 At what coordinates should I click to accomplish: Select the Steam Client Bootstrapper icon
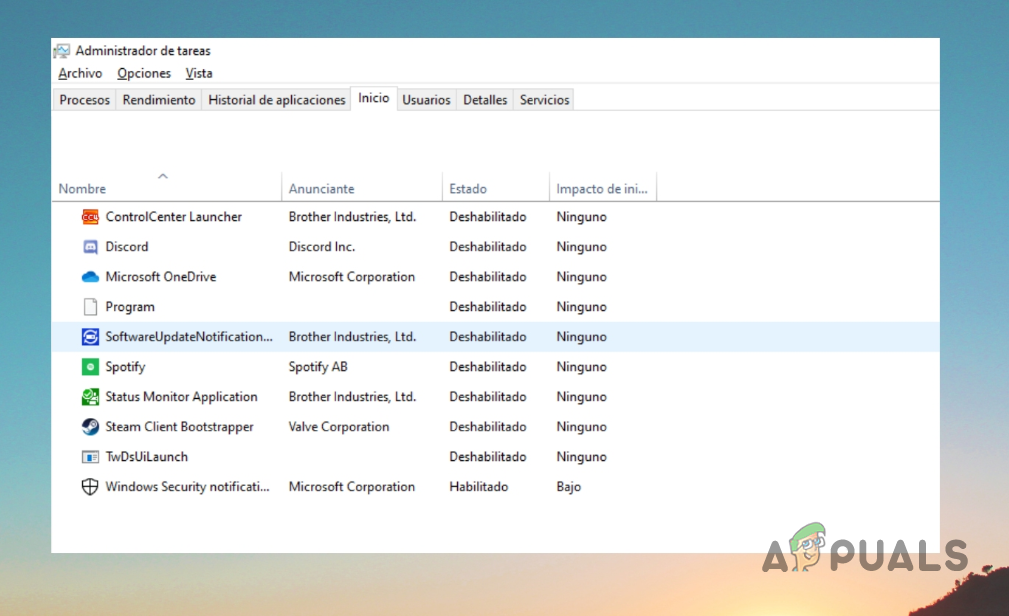pos(90,427)
